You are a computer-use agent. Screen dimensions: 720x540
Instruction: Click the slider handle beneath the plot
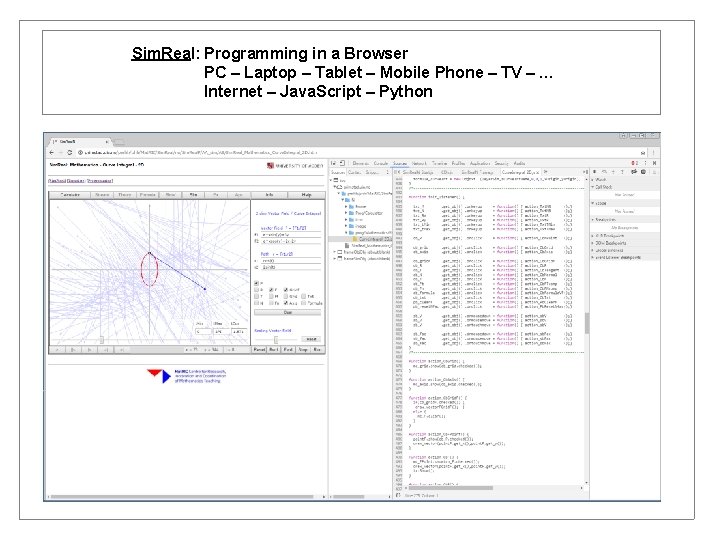101,340
